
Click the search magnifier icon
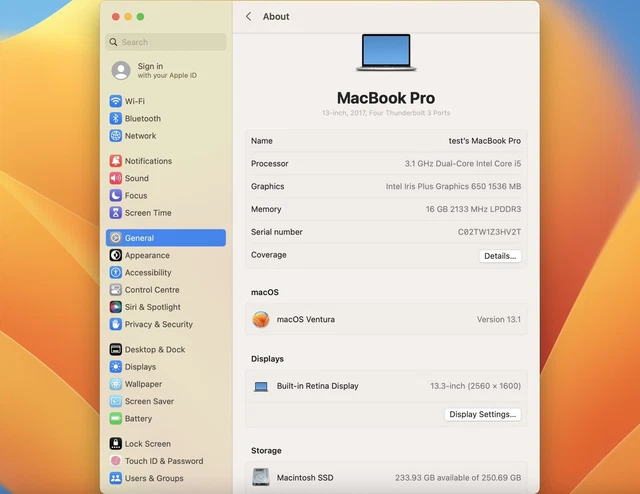tap(113, 42)
